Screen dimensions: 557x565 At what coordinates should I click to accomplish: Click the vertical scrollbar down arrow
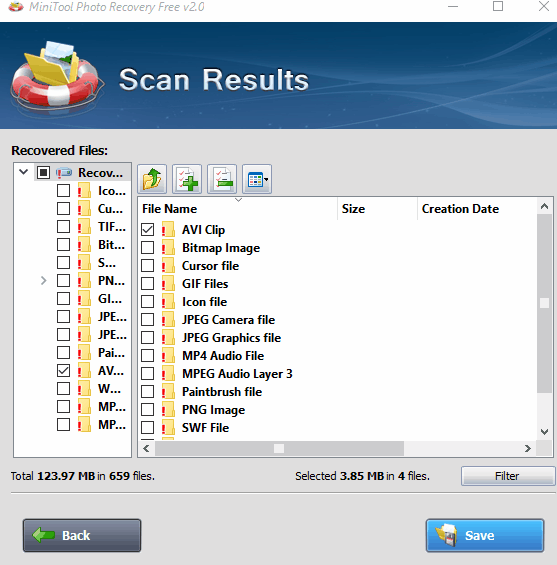tap(544, 431)
